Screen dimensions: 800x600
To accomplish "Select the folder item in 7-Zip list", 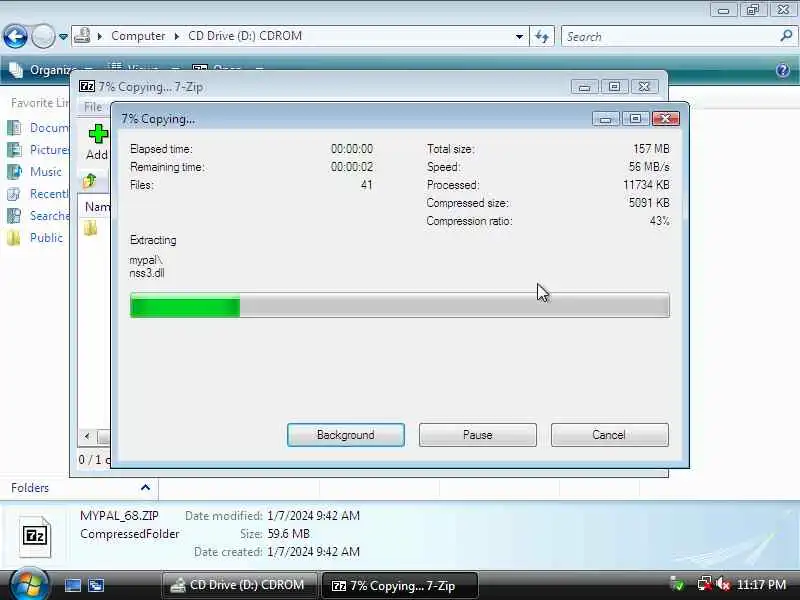I will point(91,228).
